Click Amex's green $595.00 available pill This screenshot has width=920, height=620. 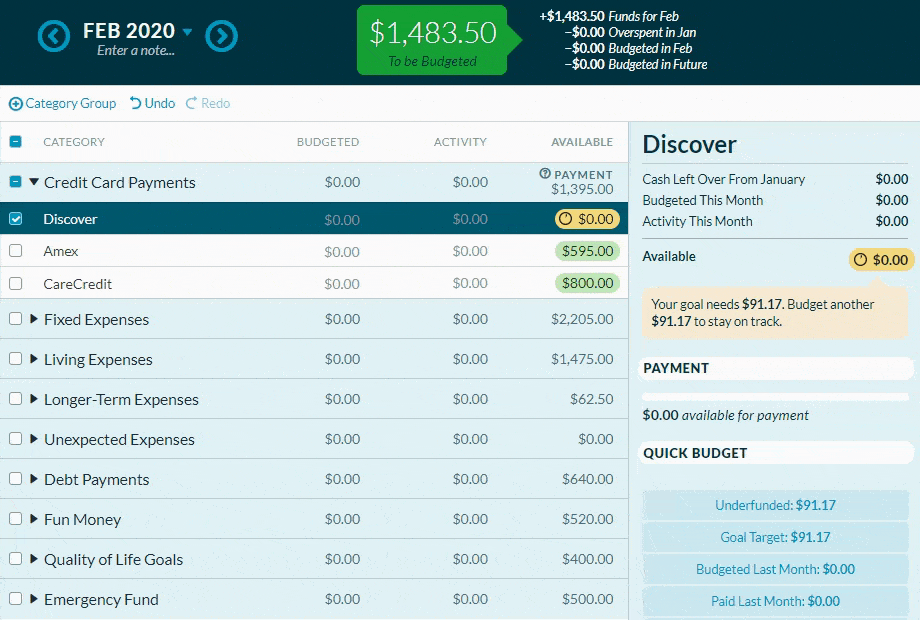pos(587,251)
